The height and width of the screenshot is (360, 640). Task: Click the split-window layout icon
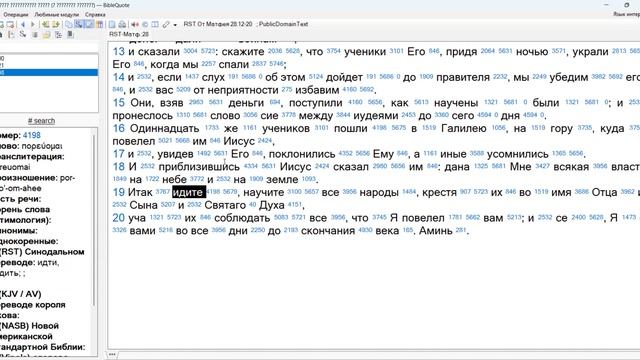[155, 24]
